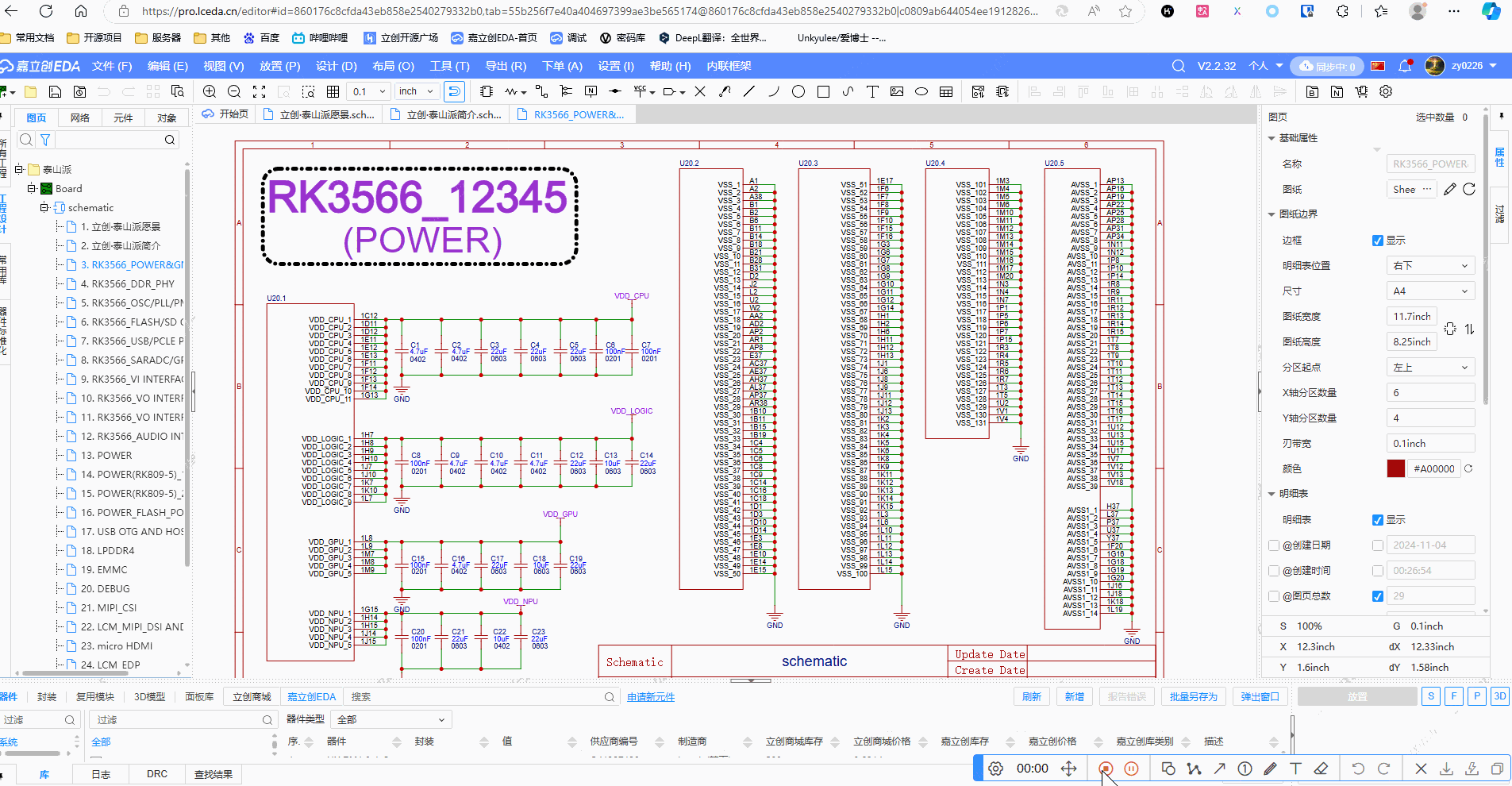Open the 尺寸 A4 size dropdown
The height and width of the screenshot is (786, 1512).
click(1430, 291)
